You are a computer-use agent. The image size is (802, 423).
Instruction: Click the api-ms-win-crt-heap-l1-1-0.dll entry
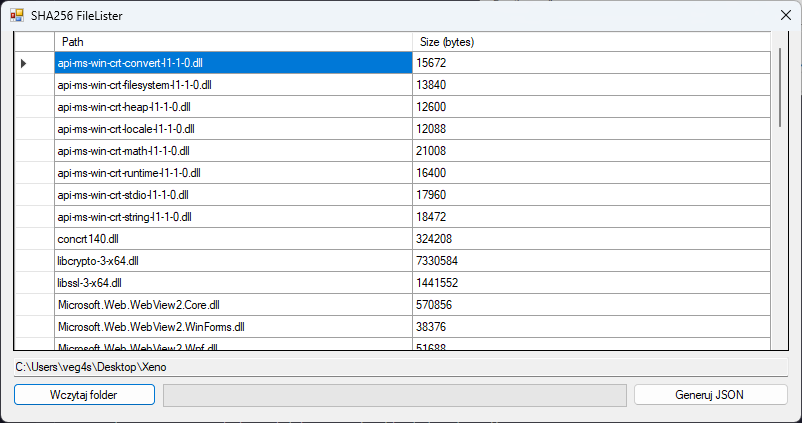232,107
